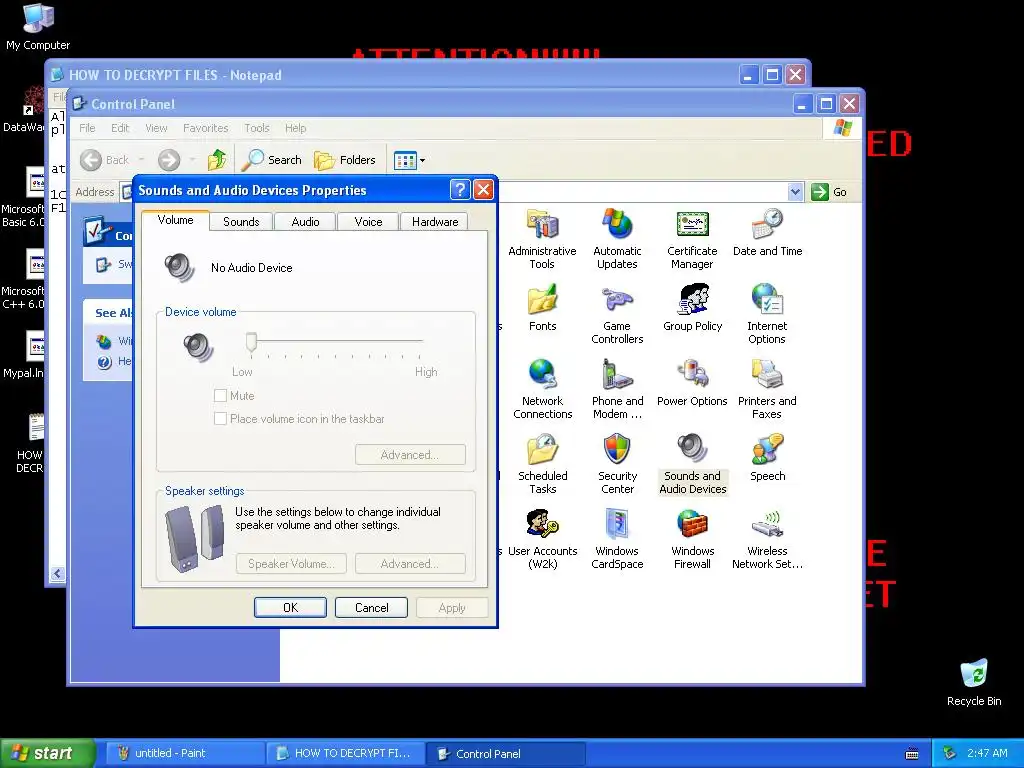
Task: Open Date and Time settings icon
Action: pyautogui.click(x=767, y=232)
